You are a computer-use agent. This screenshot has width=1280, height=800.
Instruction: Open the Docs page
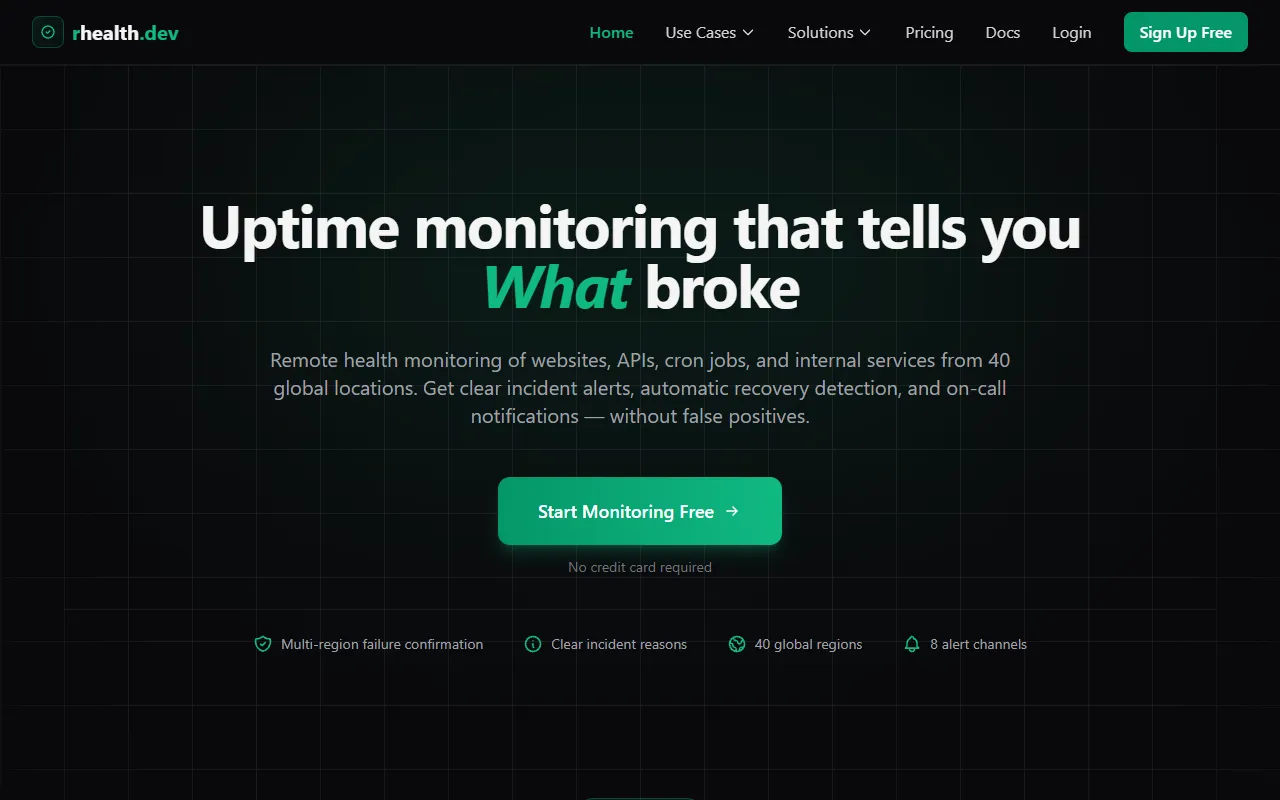(x=1003, y=32)
